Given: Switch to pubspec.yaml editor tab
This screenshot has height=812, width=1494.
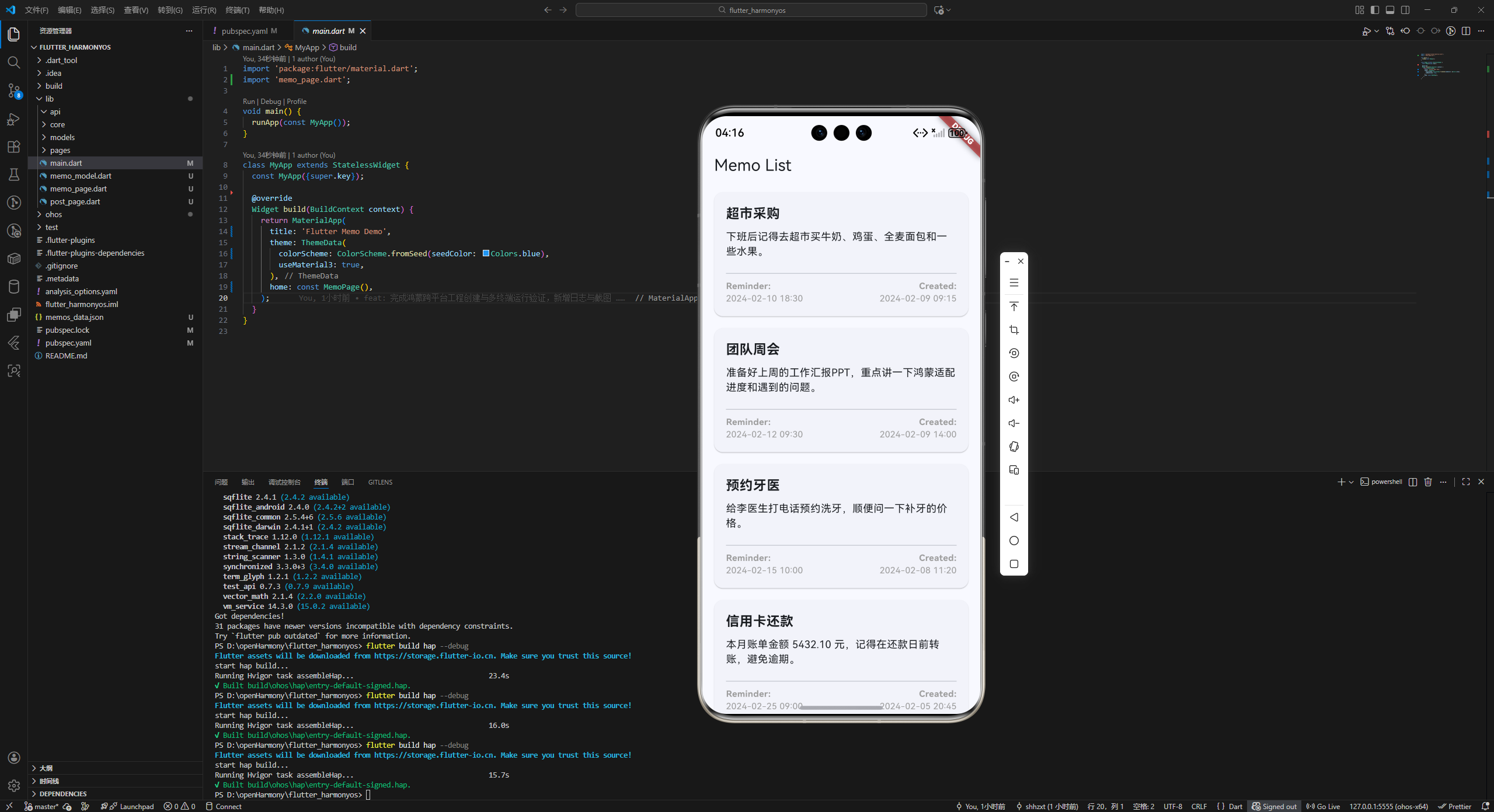Looking at the screenshot, I should [244, 31].
